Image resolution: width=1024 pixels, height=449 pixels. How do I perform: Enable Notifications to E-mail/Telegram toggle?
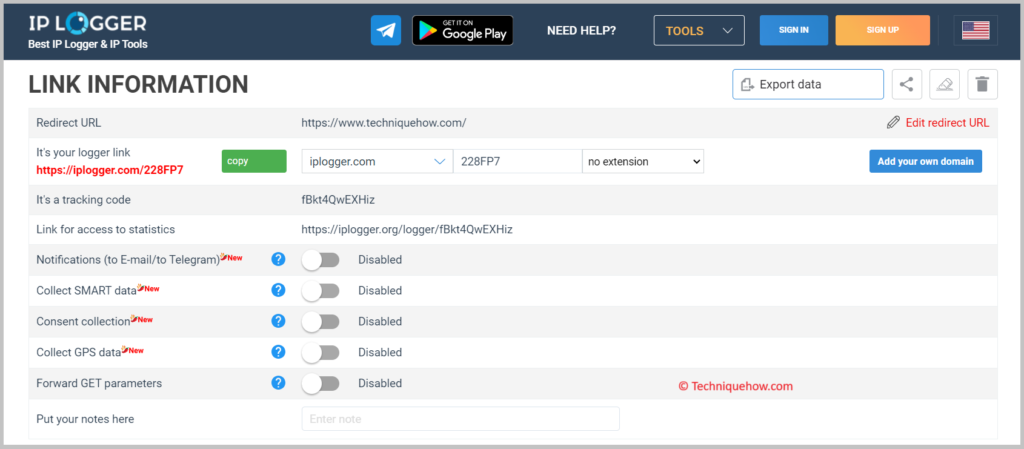(x=320, y=260)
